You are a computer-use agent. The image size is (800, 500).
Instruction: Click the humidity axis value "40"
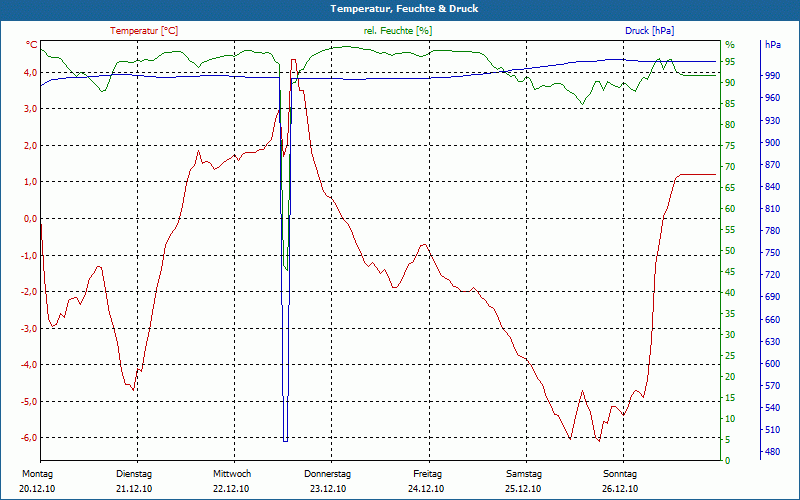[730, 292]
